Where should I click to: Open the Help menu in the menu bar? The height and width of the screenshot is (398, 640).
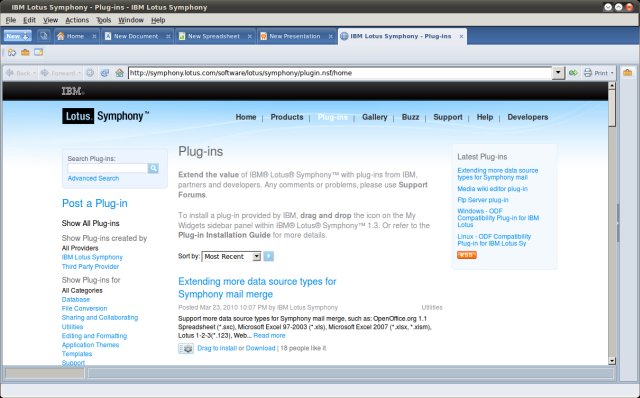coord(158,20)
